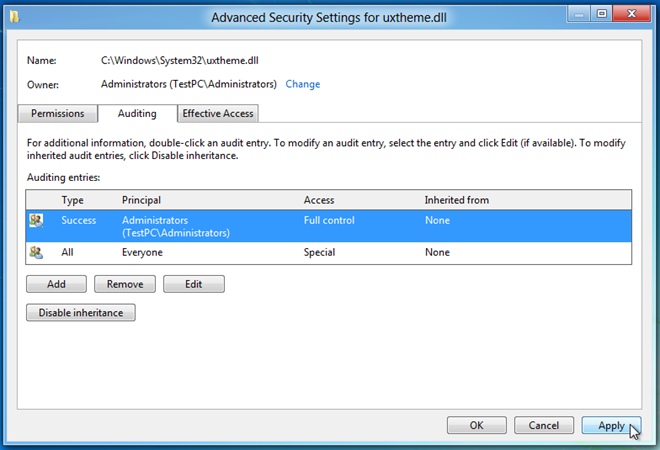The image size is (660, 450).
Task: Click the Access column header
Action: [x=319, y=200]
